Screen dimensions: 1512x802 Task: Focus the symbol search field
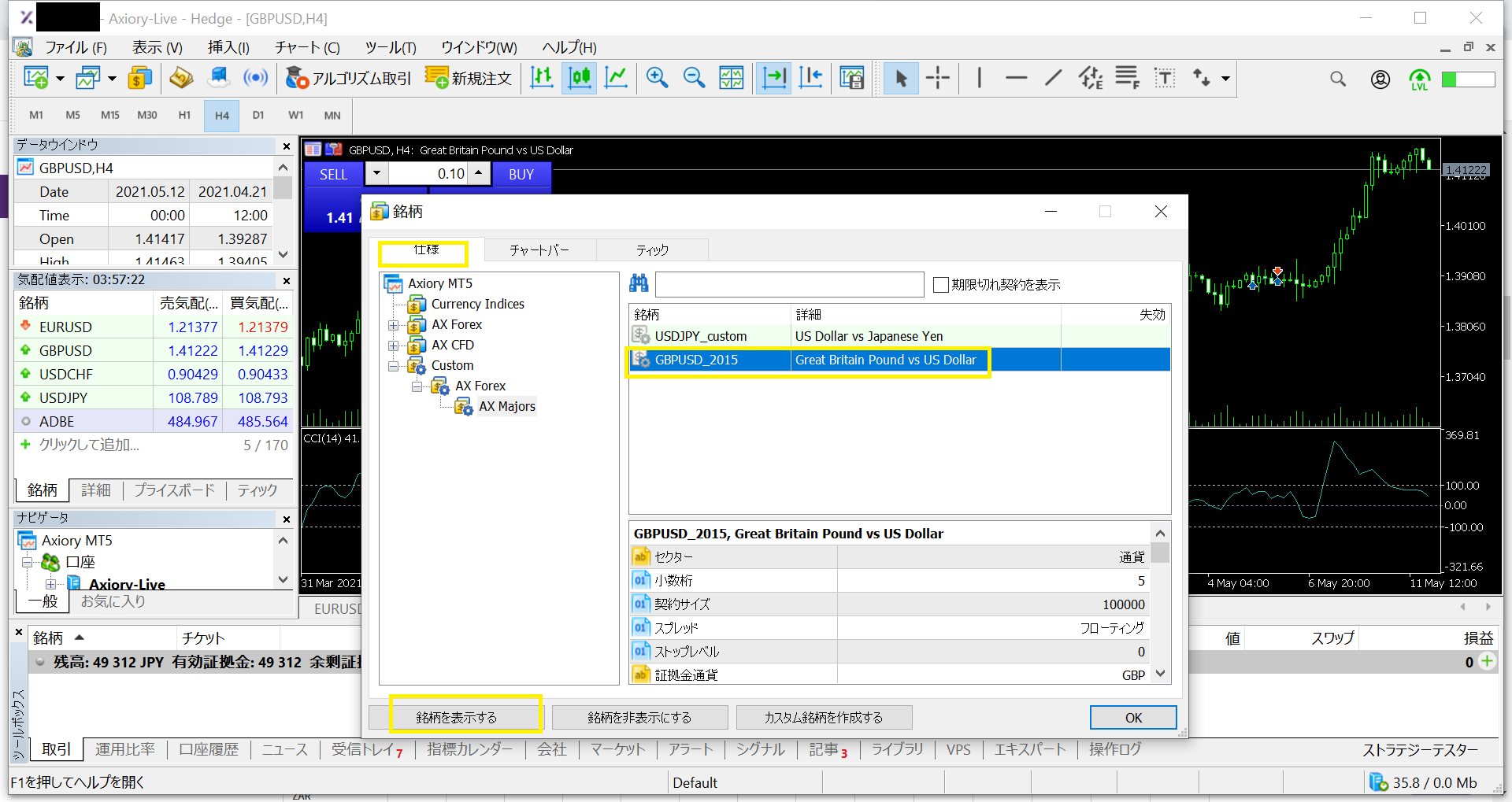pos(789,283)
